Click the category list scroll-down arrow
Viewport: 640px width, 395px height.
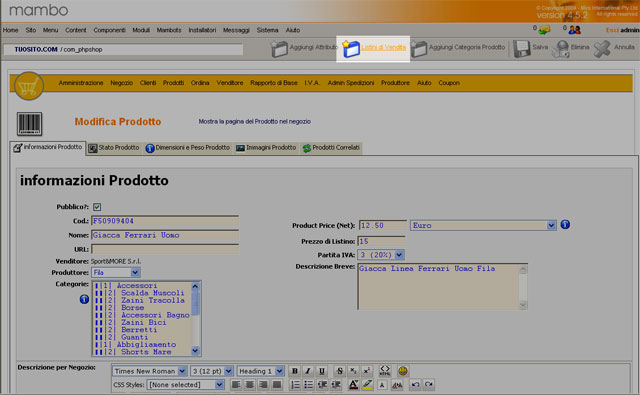(195, 351)
